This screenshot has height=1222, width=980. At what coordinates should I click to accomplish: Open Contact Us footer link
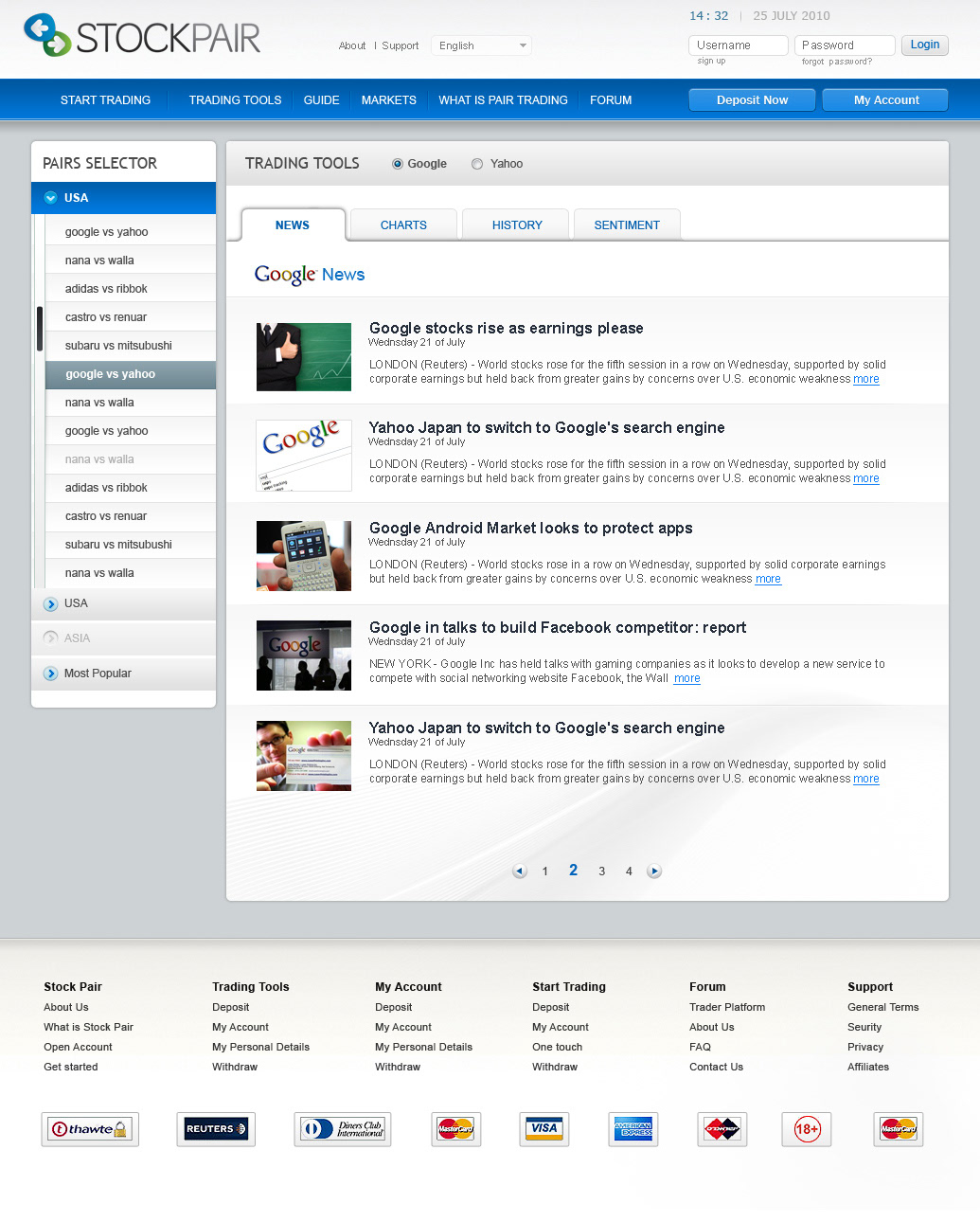(716, 1068)
